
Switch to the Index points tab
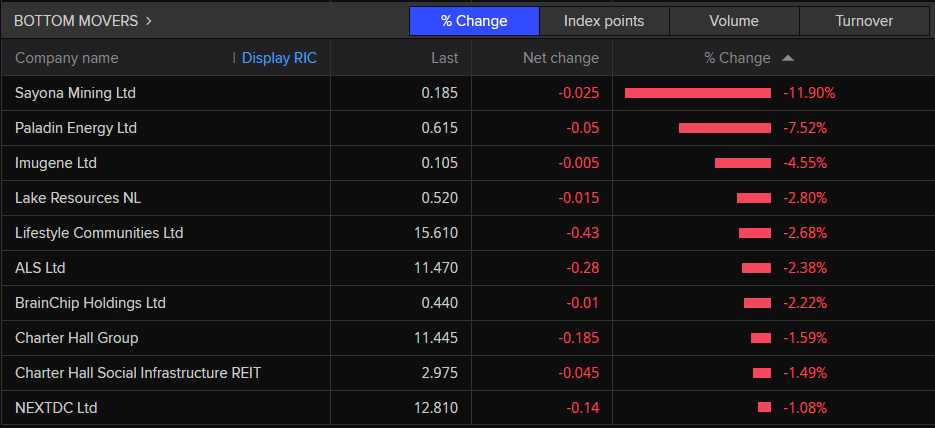click(x=604, y=21)
